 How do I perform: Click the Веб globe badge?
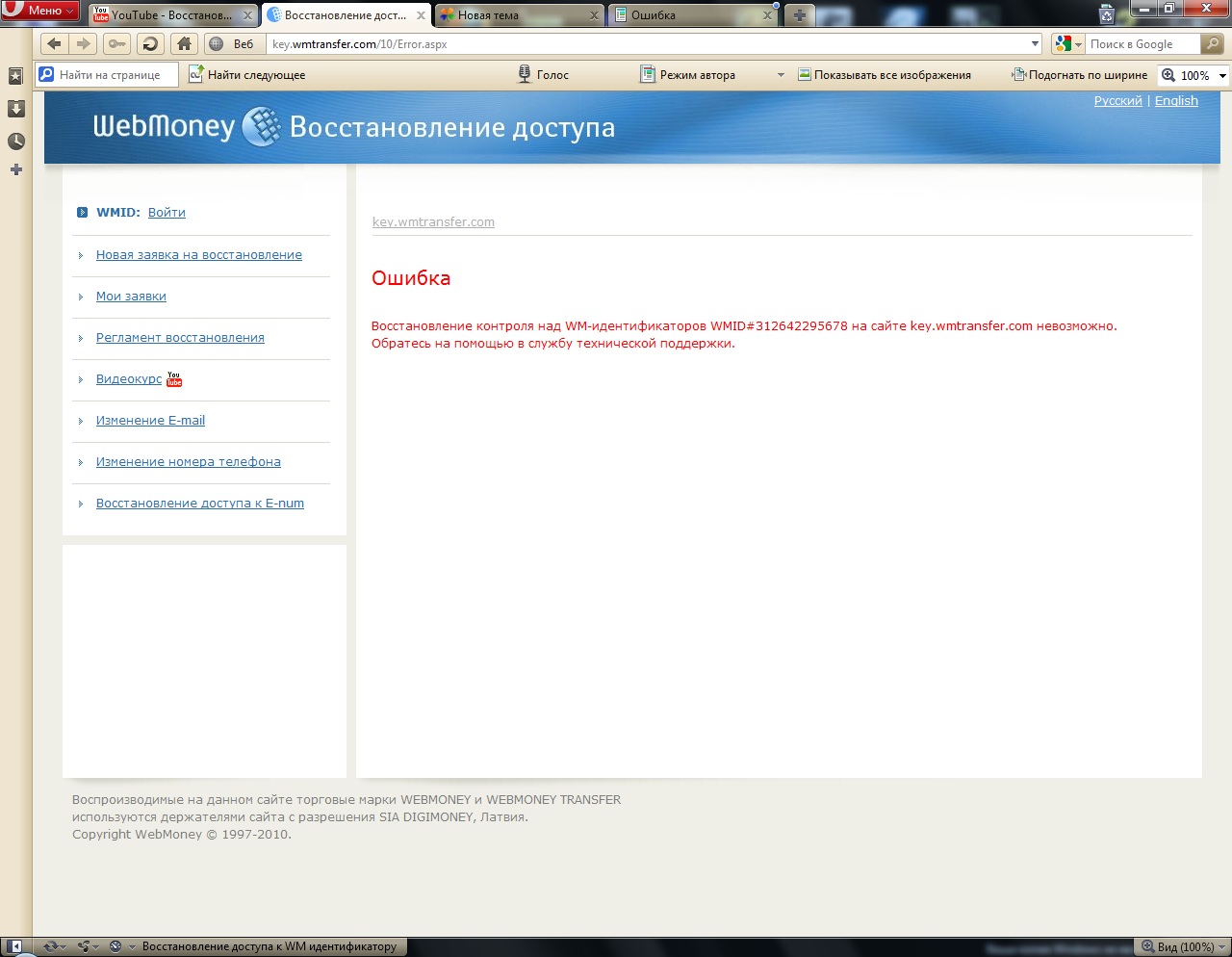pyautogui.click(x=232, y=44)
